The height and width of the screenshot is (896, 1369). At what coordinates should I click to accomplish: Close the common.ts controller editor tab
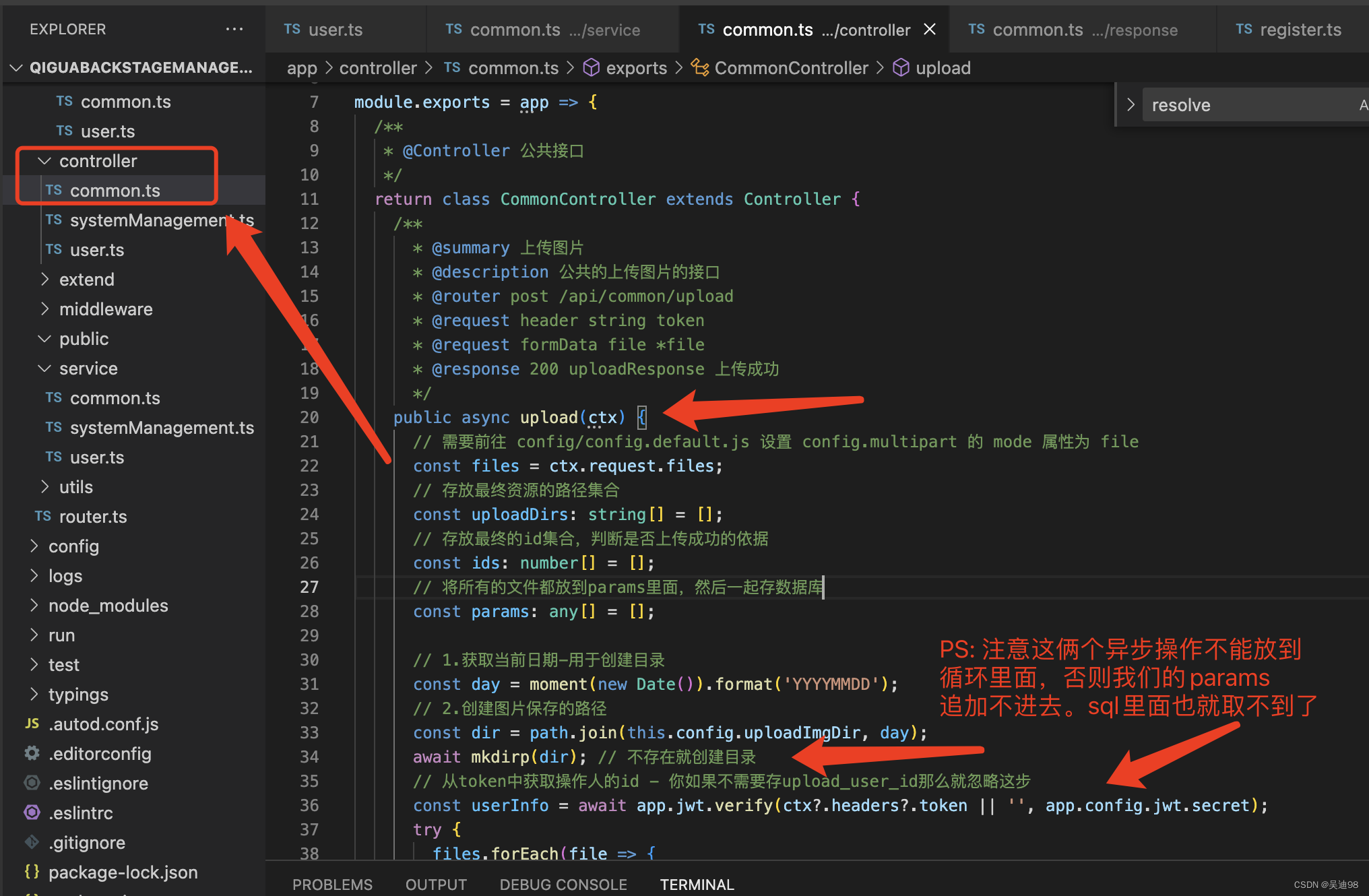point(930,29)
